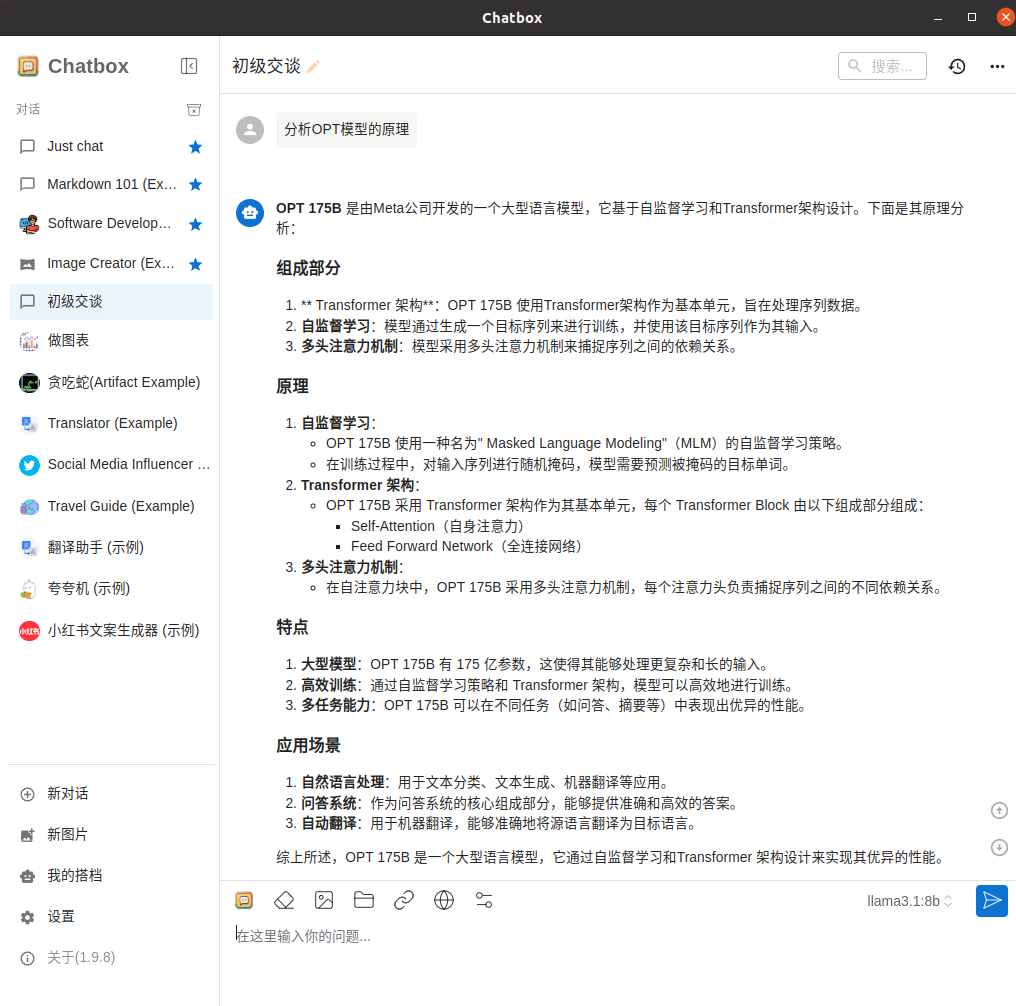Toggle web browsing with the globe icon
1016x1006 pixels.
(x=444, y=900)
